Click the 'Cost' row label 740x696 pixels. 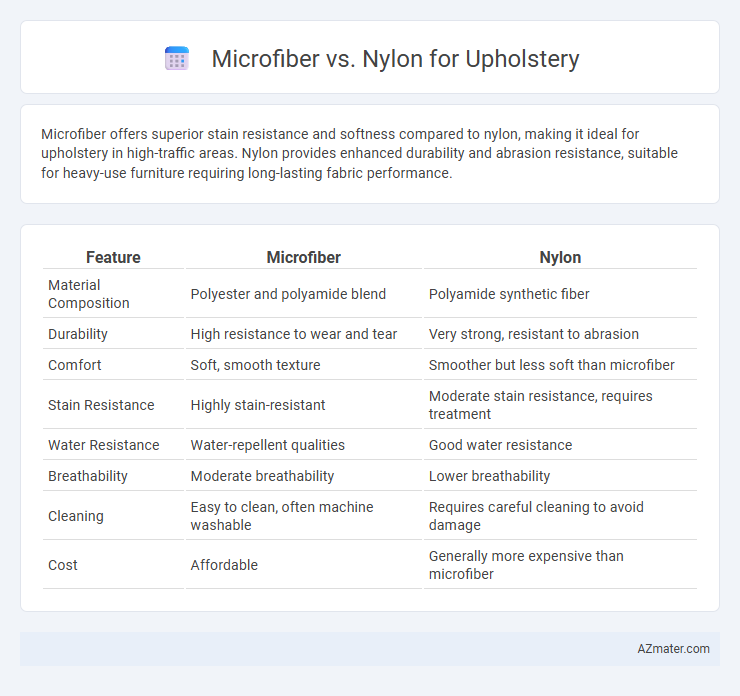pyautogui.click(x=63, y=565)
